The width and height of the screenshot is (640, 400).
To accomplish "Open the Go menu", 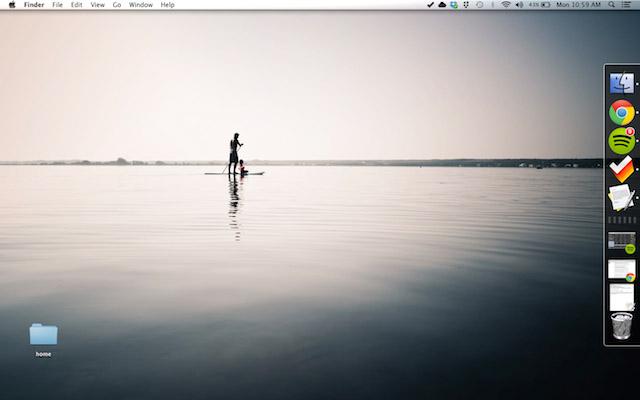I will [116, 5].
